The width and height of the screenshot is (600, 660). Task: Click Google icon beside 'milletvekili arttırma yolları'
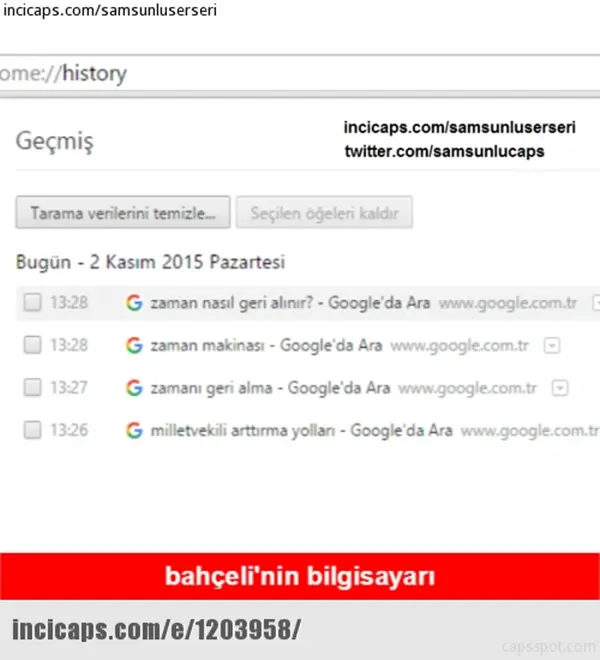click(x=134, y=431)
